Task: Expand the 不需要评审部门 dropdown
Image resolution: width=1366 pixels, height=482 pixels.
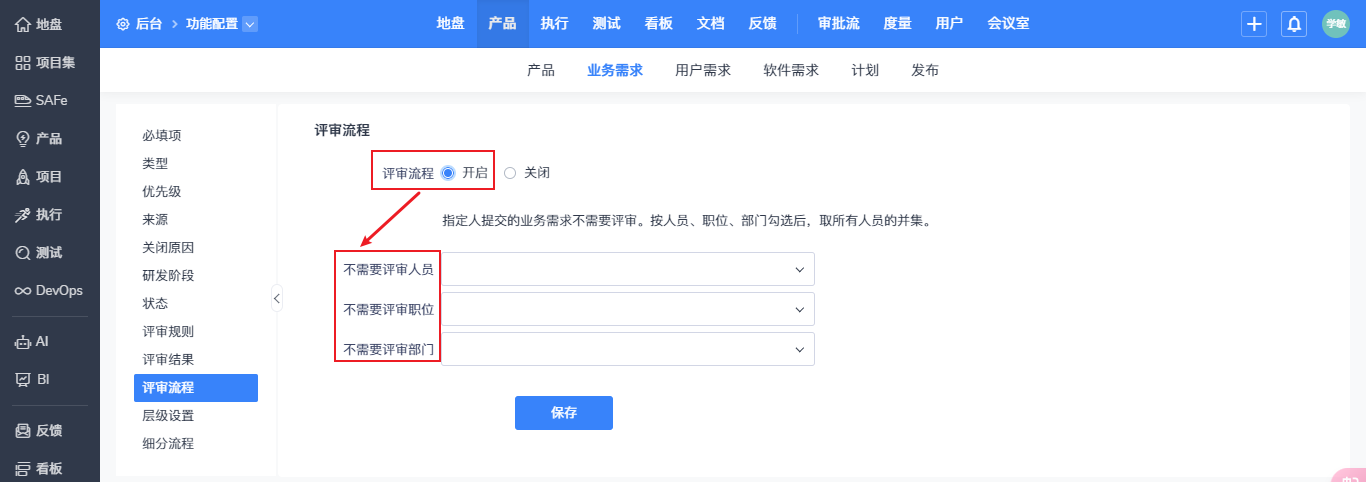Action: point(628,349)
